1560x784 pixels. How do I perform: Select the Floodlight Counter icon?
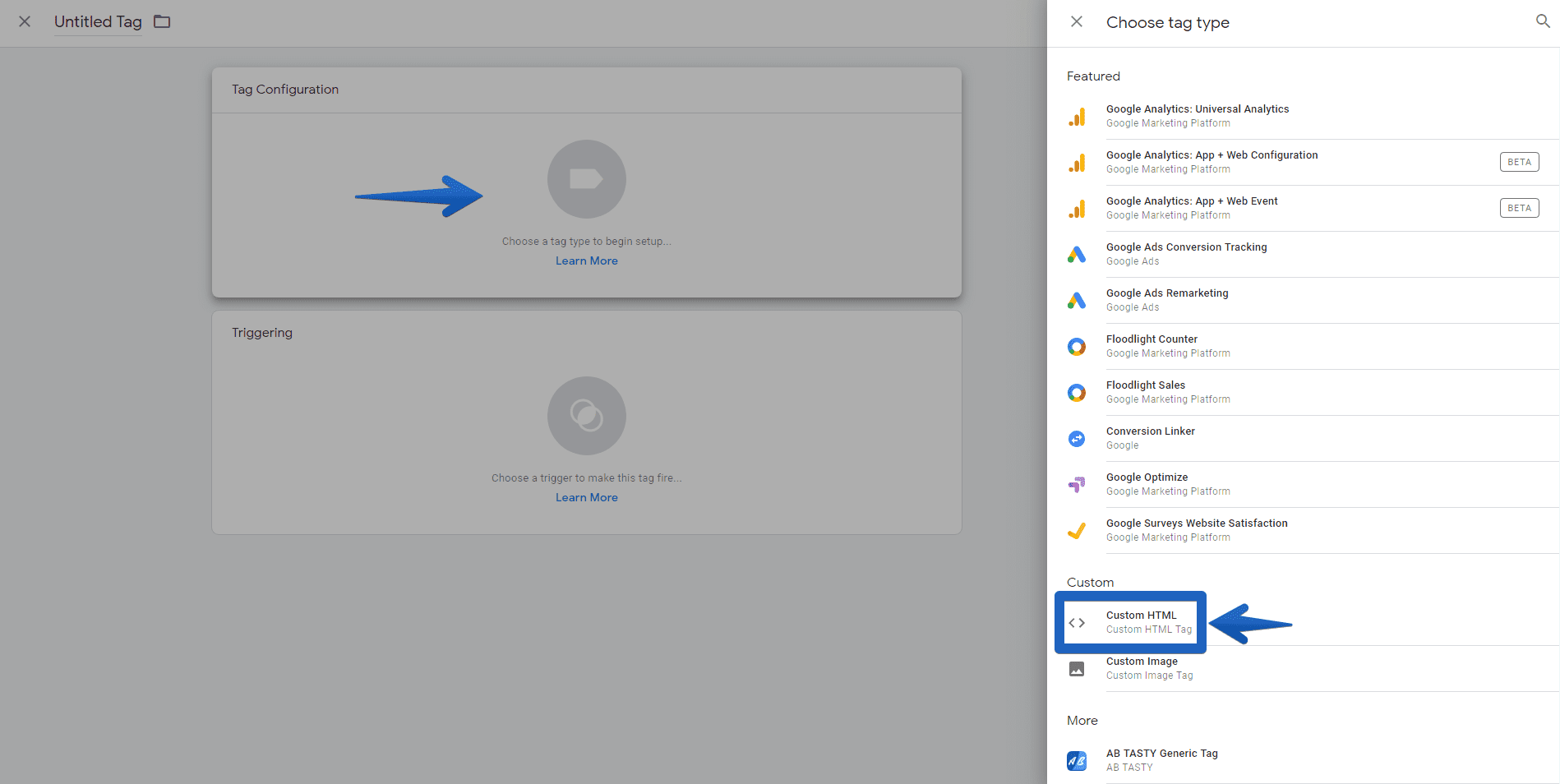click(1077, 346)
